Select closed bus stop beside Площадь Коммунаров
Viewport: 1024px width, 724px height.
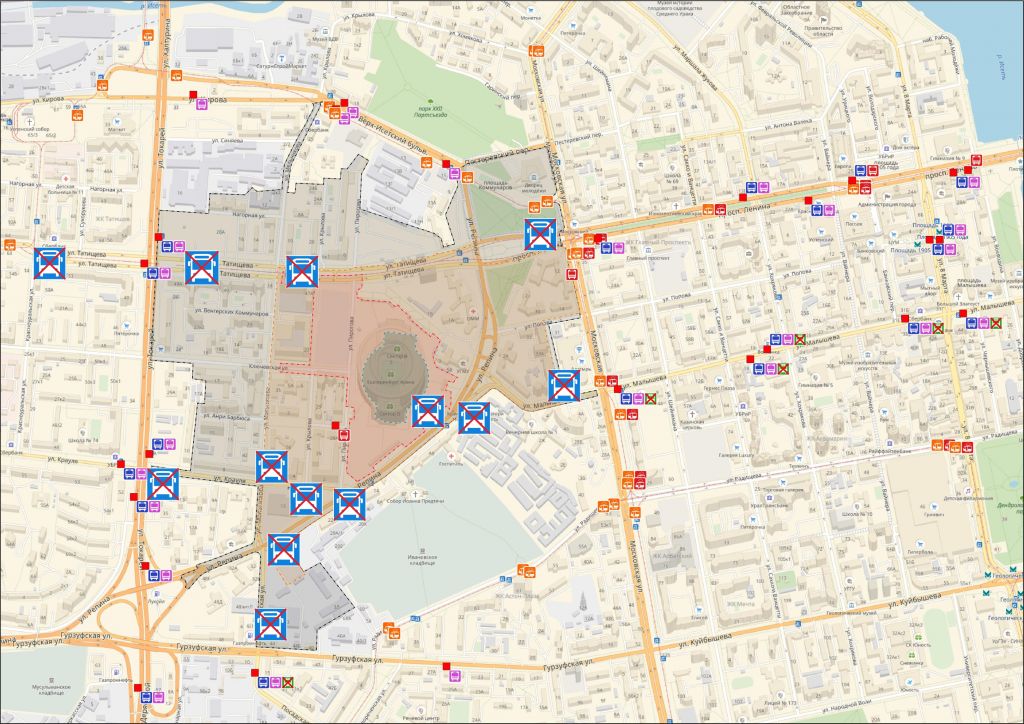[x=540, y=236]
